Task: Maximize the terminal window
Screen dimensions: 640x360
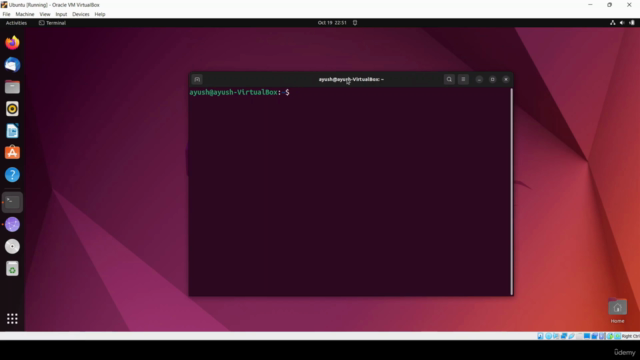Action: coord(492,79)
